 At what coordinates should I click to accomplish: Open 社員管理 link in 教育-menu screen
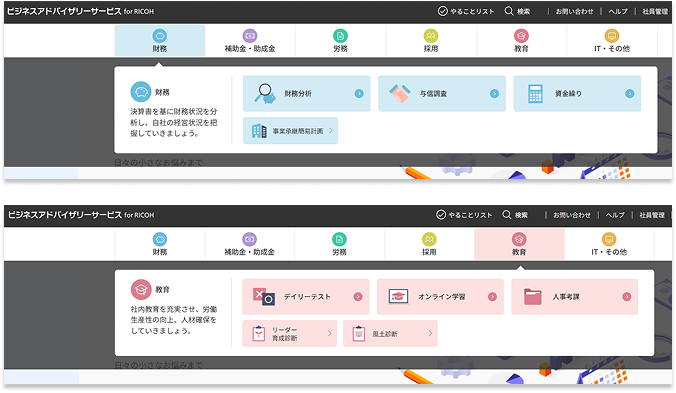click(651, 215)
